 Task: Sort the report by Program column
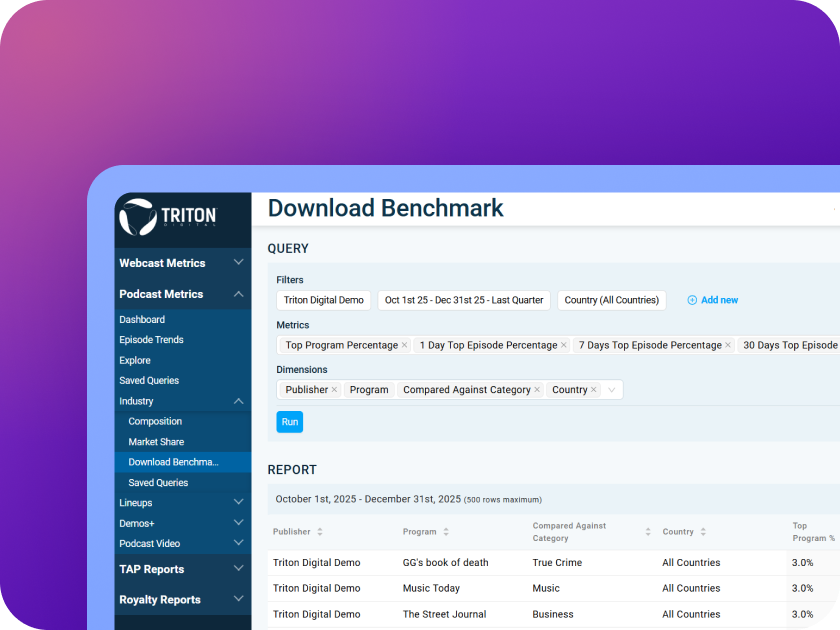[x=446, y=531]
